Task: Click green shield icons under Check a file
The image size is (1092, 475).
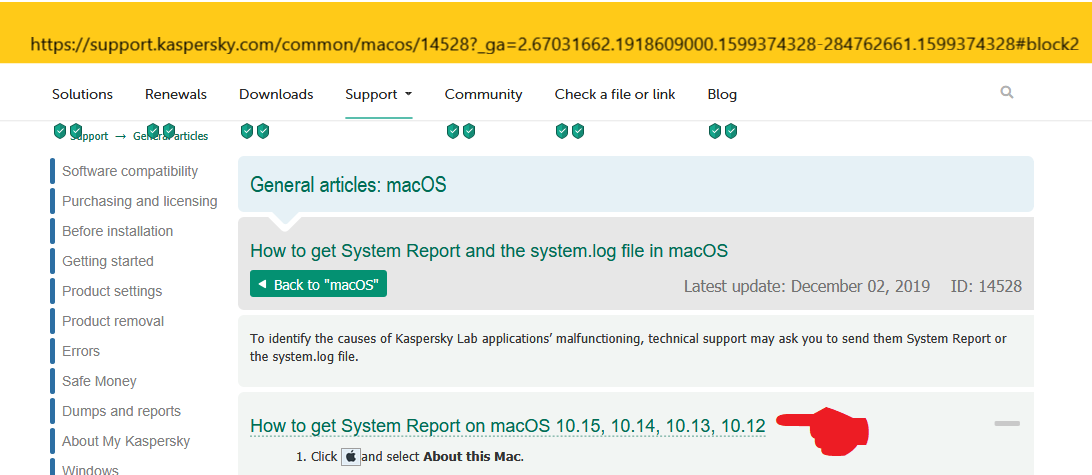Action: pos(570,131)
